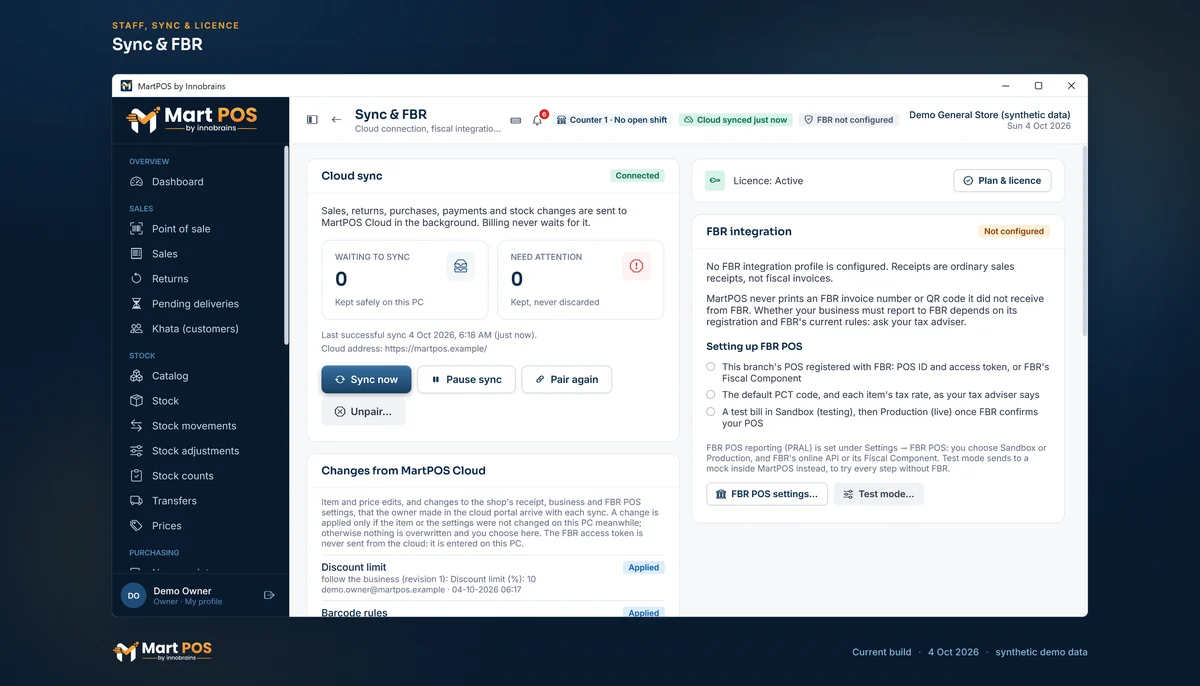Screen dimensions: 1200x686
Task: Click the Returns circular arrow icon
Action: [x=137, y=279]
